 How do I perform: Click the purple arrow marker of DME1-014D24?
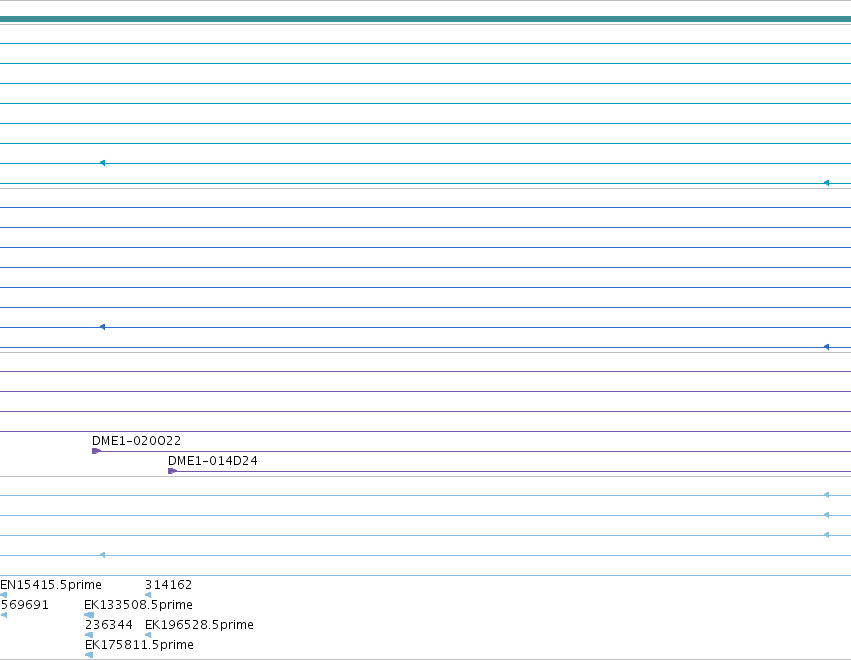click(x=173, y=471)
